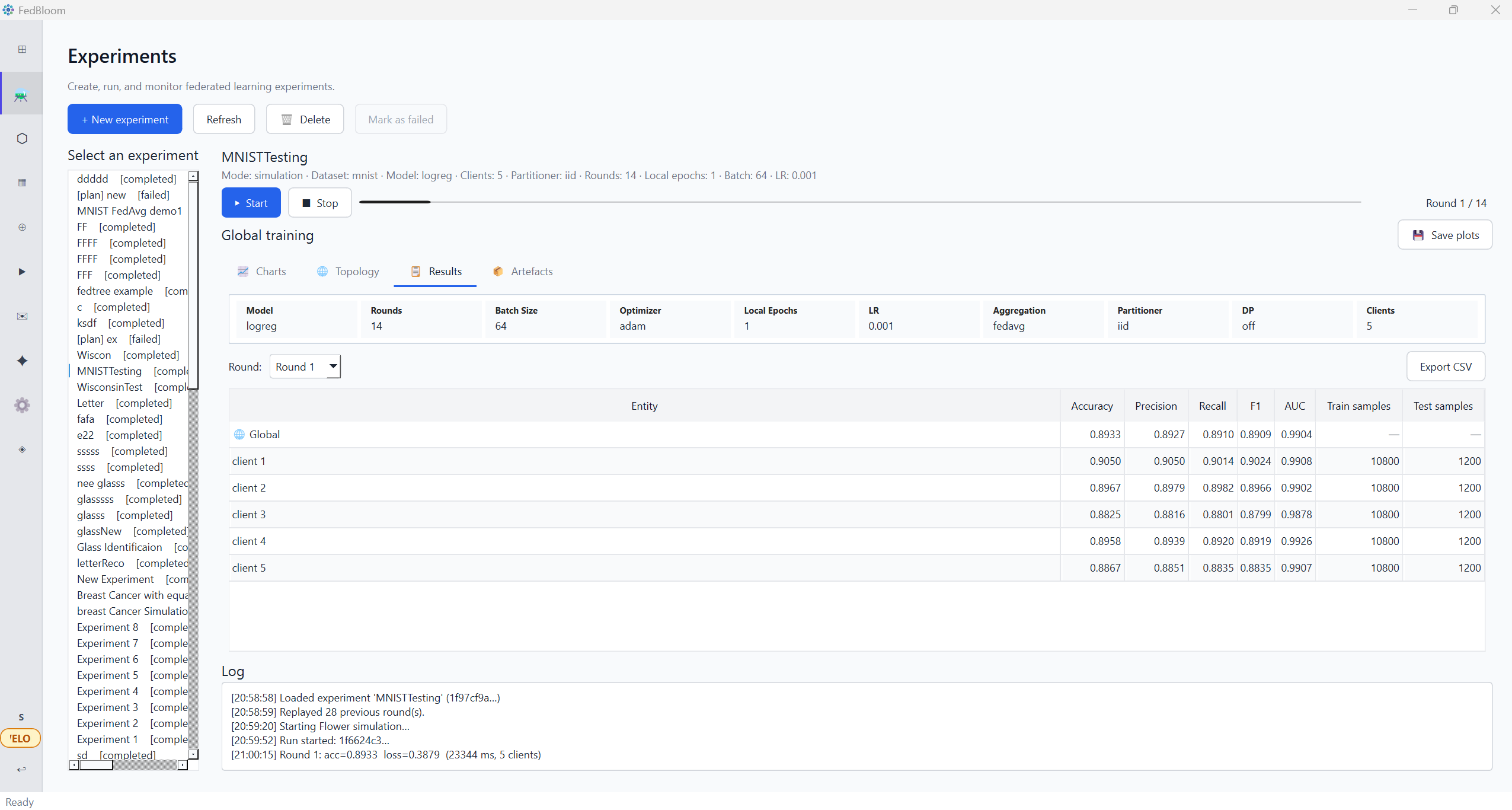Image resolution: width=1512 pixels, height=810 pixels.
Task: Create a new experiment
Action: (125, 119)
